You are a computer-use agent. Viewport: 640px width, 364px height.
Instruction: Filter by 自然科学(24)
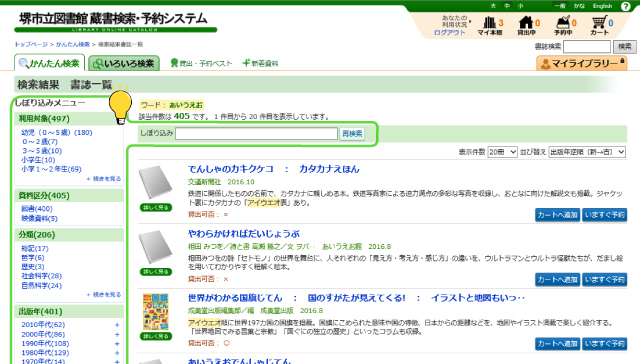[x=42, y=286]
